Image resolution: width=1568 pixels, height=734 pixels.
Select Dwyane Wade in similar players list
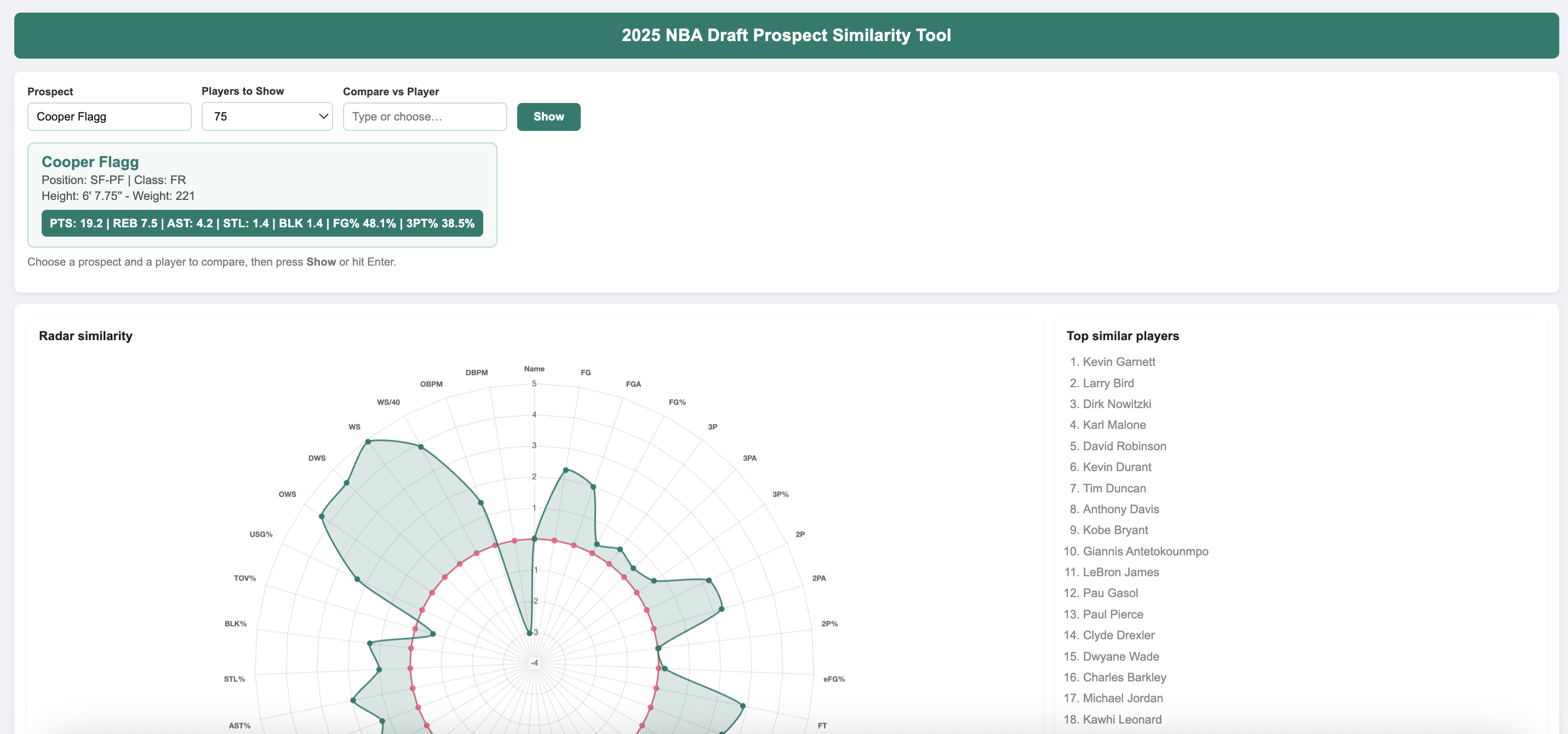pyautogui.click(x=1120, y=656)
